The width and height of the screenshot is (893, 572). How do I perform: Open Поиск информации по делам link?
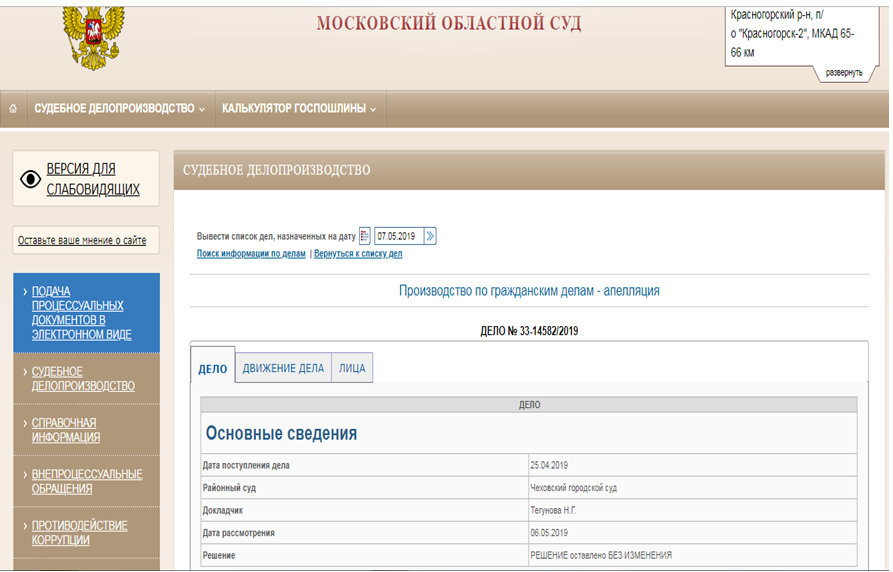tap(251, 254)
